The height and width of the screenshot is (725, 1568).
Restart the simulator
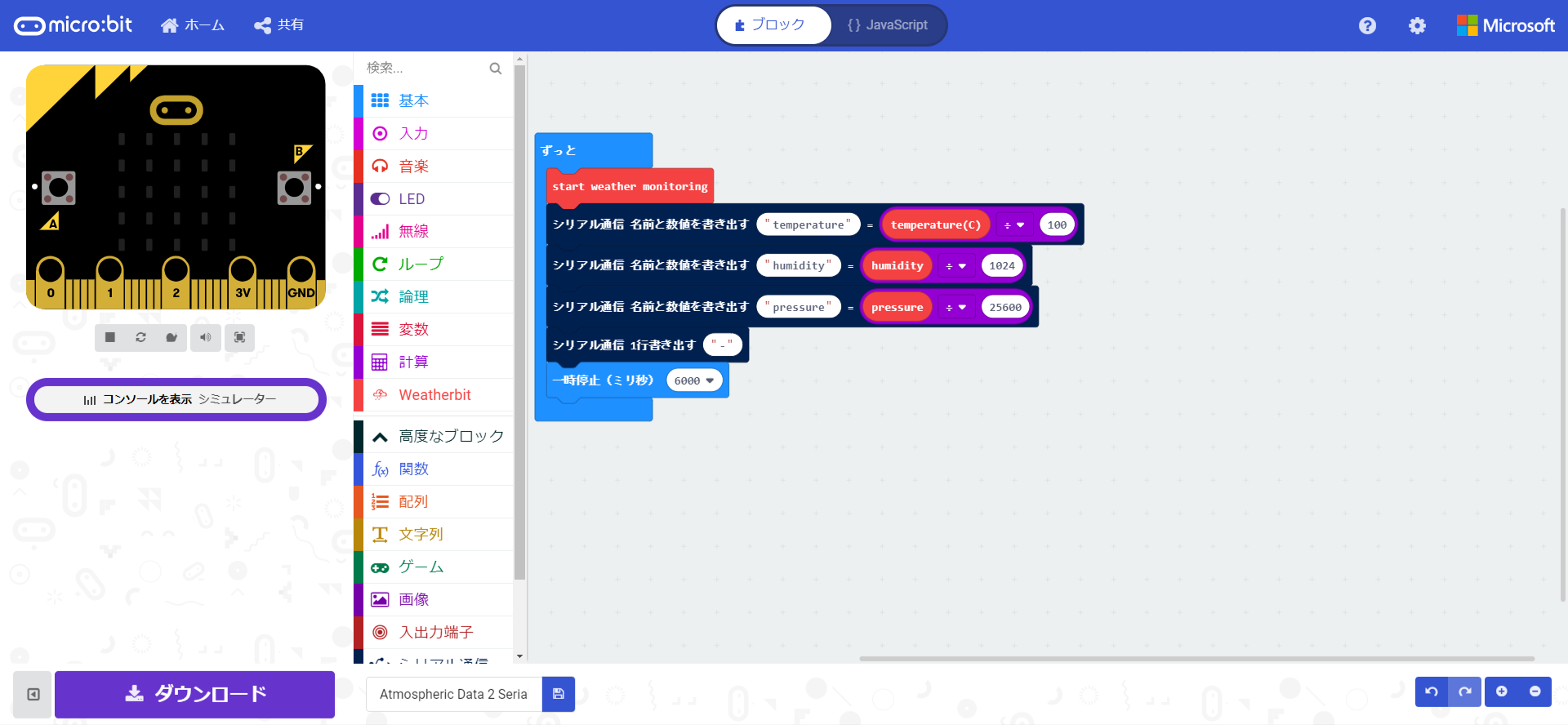click(140, 337)
